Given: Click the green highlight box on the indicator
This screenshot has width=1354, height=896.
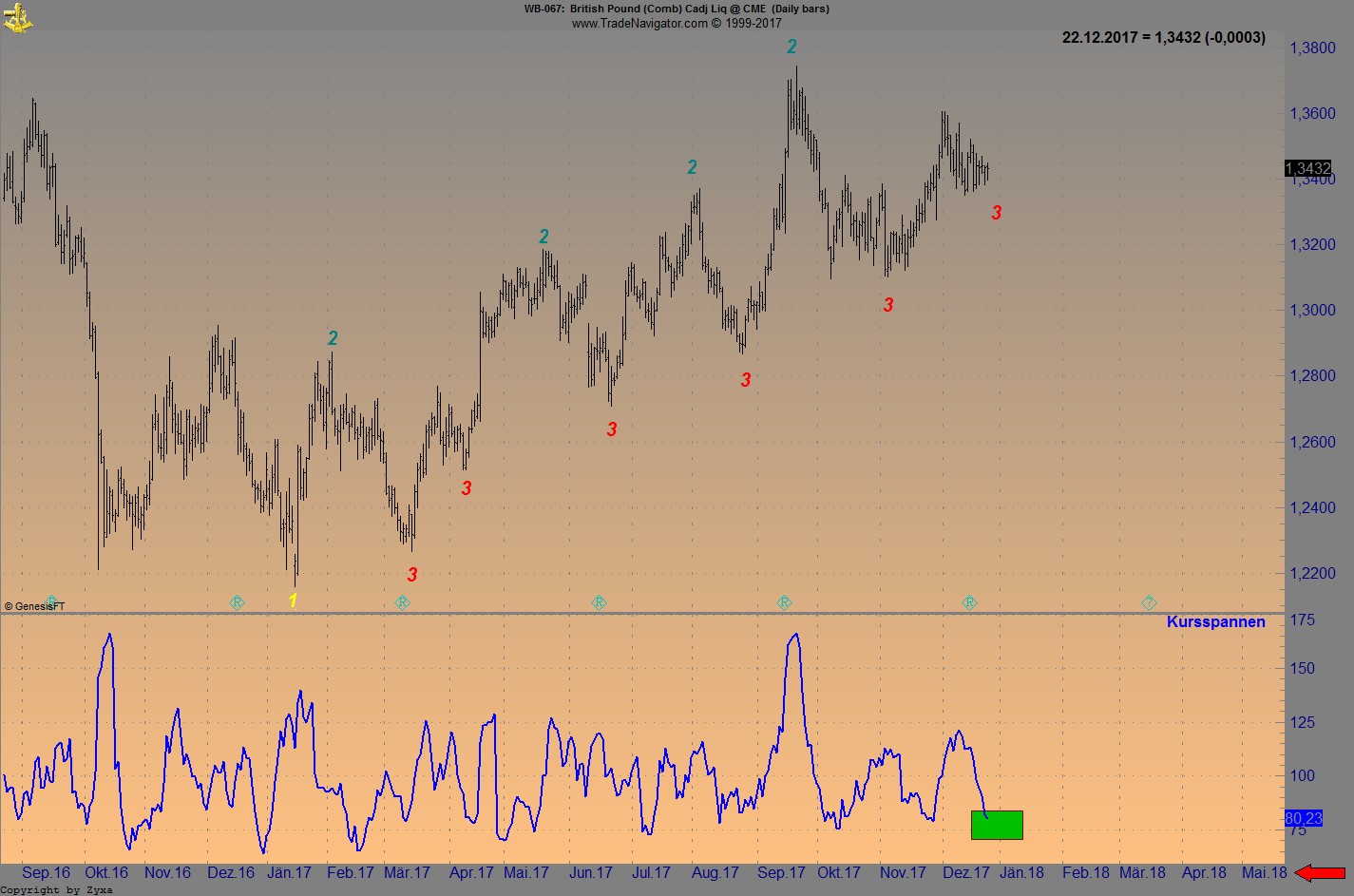Looking at the screenshot, I should [995, 826].
